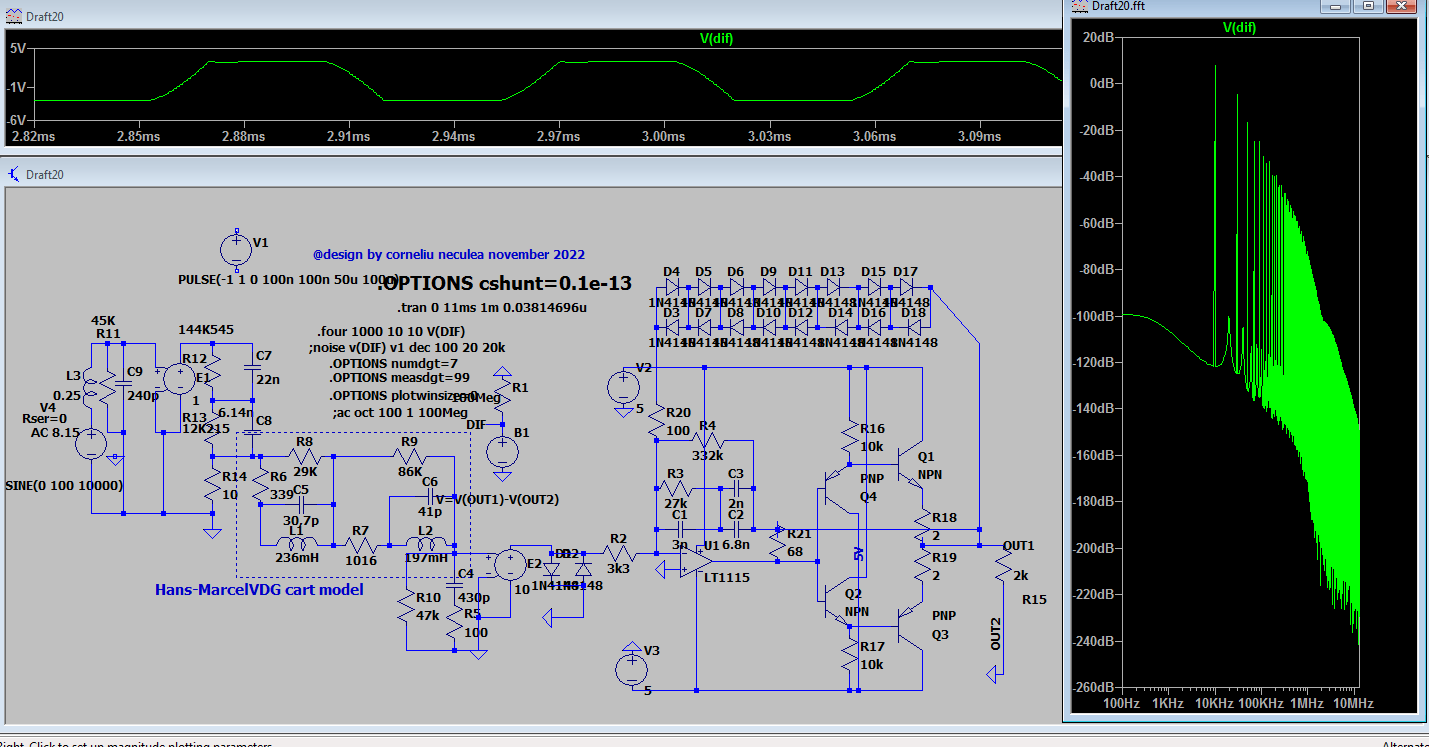Screen dimensions: 1429x747
Task: Select the V4 sine voltage source symbol
Action: (91, 445)
